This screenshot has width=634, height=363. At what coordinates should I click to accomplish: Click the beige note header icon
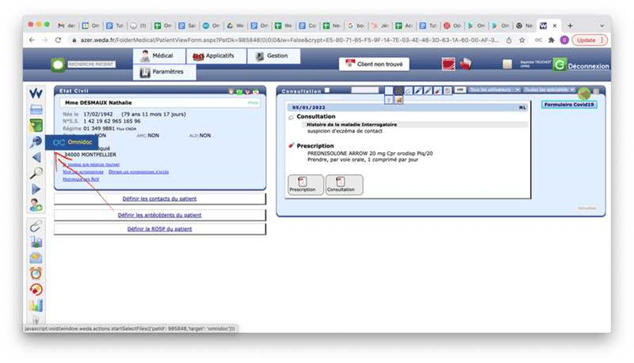click(x=507, y=64)
